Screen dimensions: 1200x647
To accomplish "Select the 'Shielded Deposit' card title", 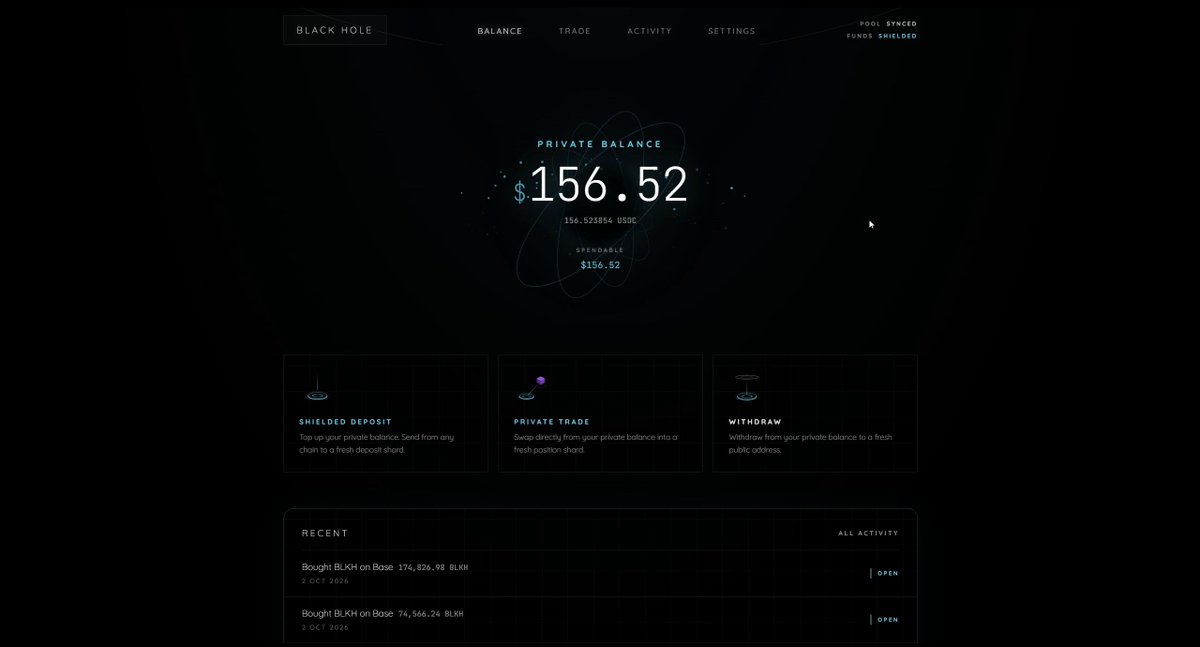I will coord(345,422).
